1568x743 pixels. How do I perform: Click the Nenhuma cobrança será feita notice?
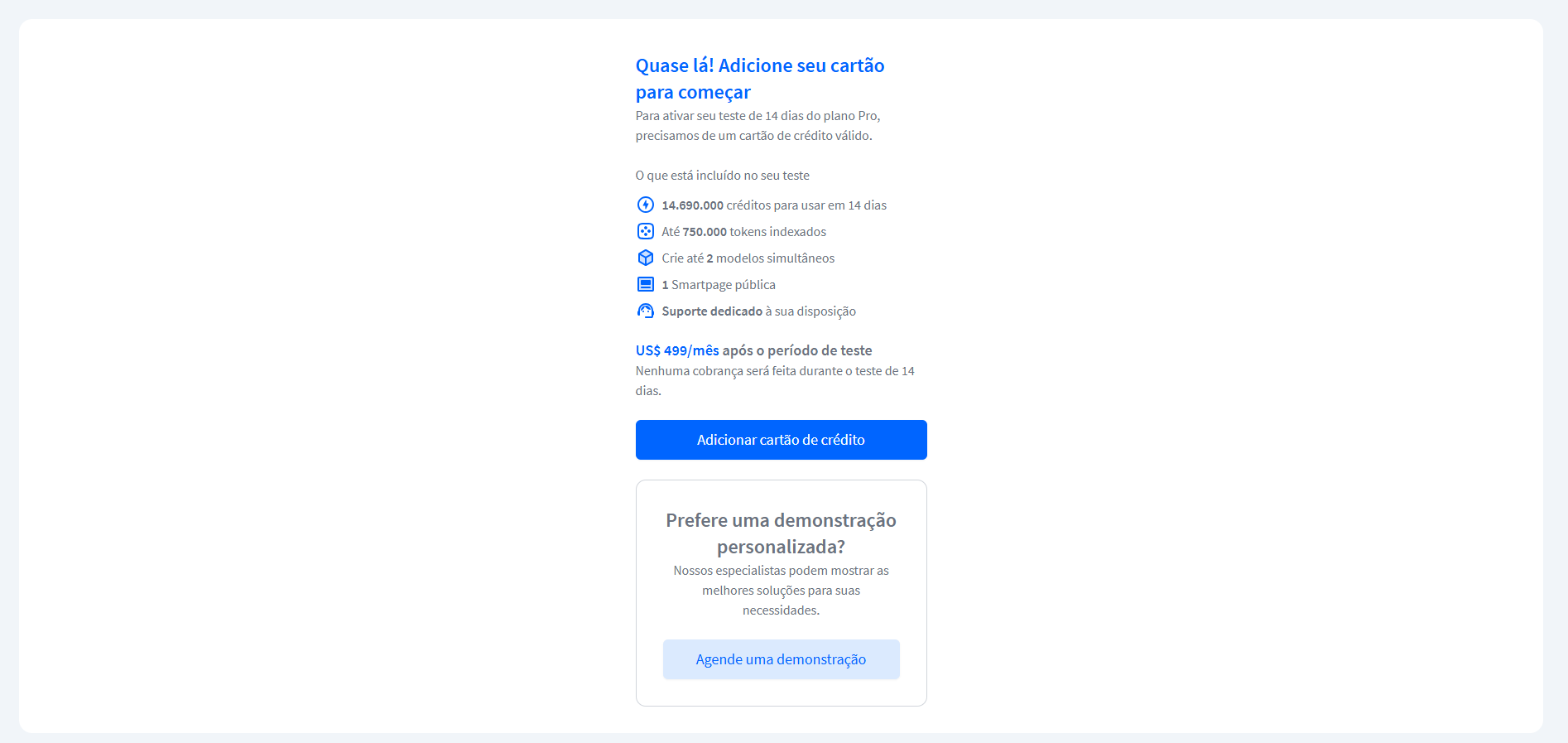pos(776,381)
